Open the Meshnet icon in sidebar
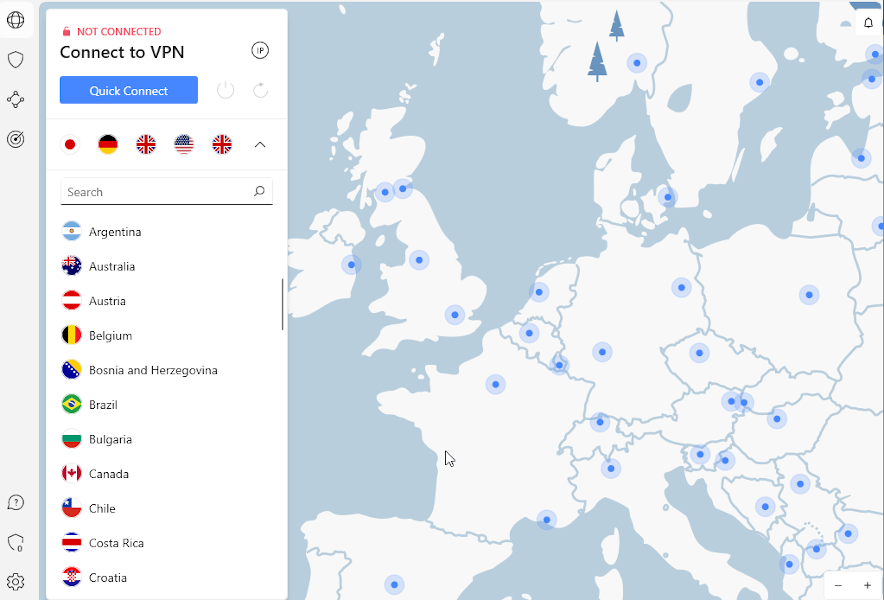 (16, 99)
